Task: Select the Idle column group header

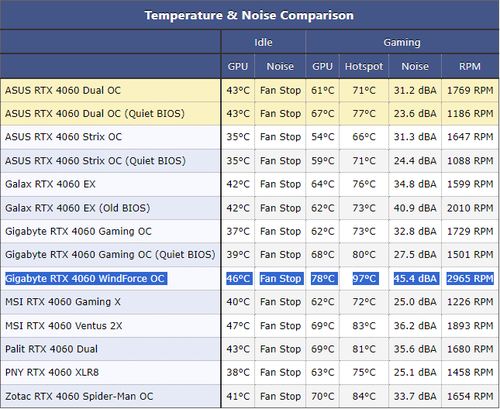Action: (x=263, y=42)
